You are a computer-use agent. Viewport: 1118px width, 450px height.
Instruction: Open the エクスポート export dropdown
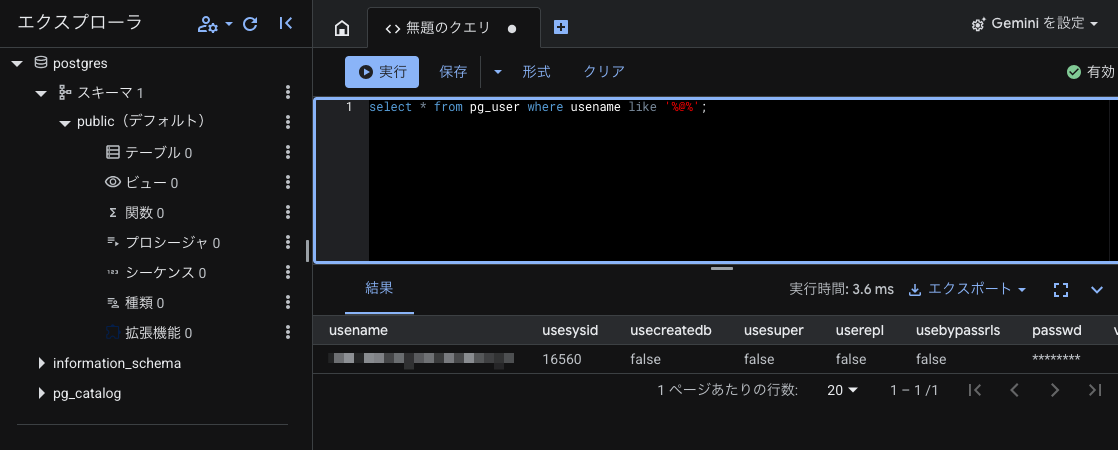click(968, 289)
